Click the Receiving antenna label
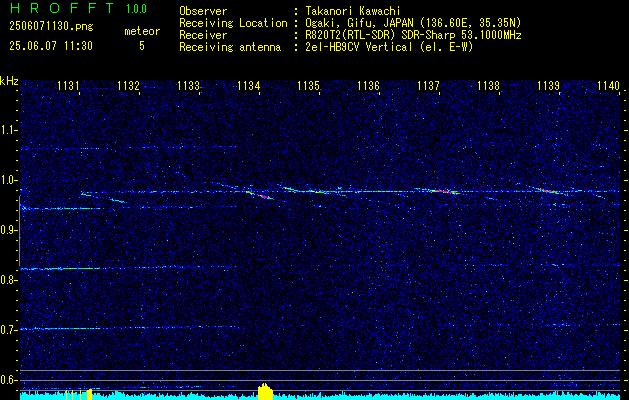Image resolution: width=629 pixels, height=400 pixels. pos(230,47)
